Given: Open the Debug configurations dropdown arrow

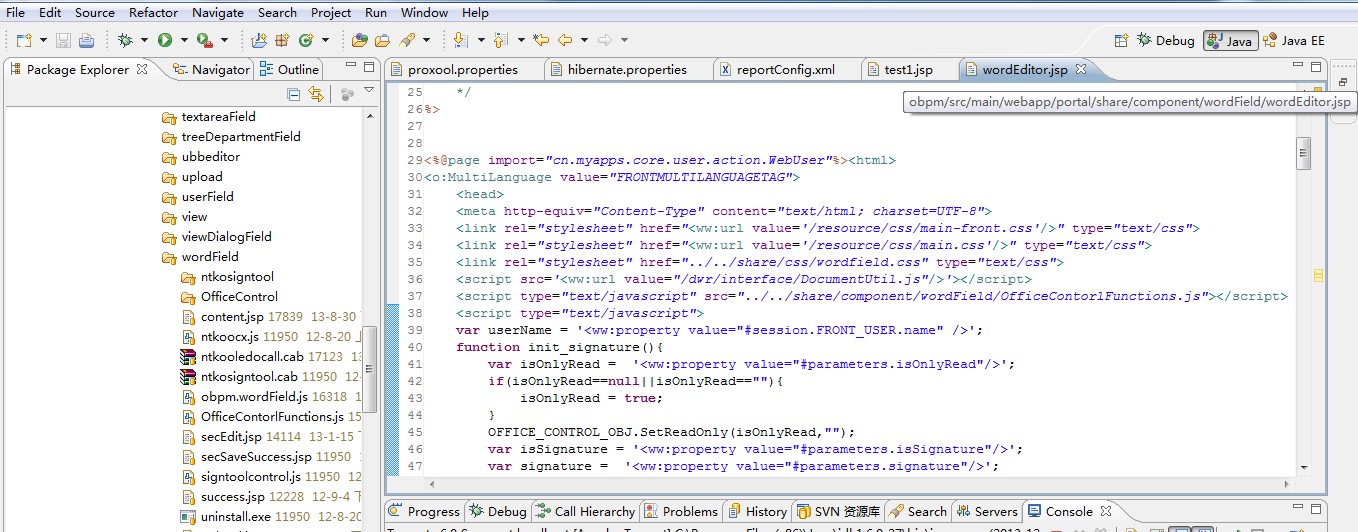Looking at the screenshot, I should tap(144, 40).
